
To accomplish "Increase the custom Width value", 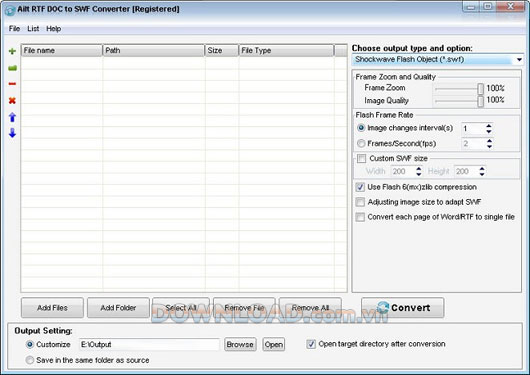I will (419, 168).
